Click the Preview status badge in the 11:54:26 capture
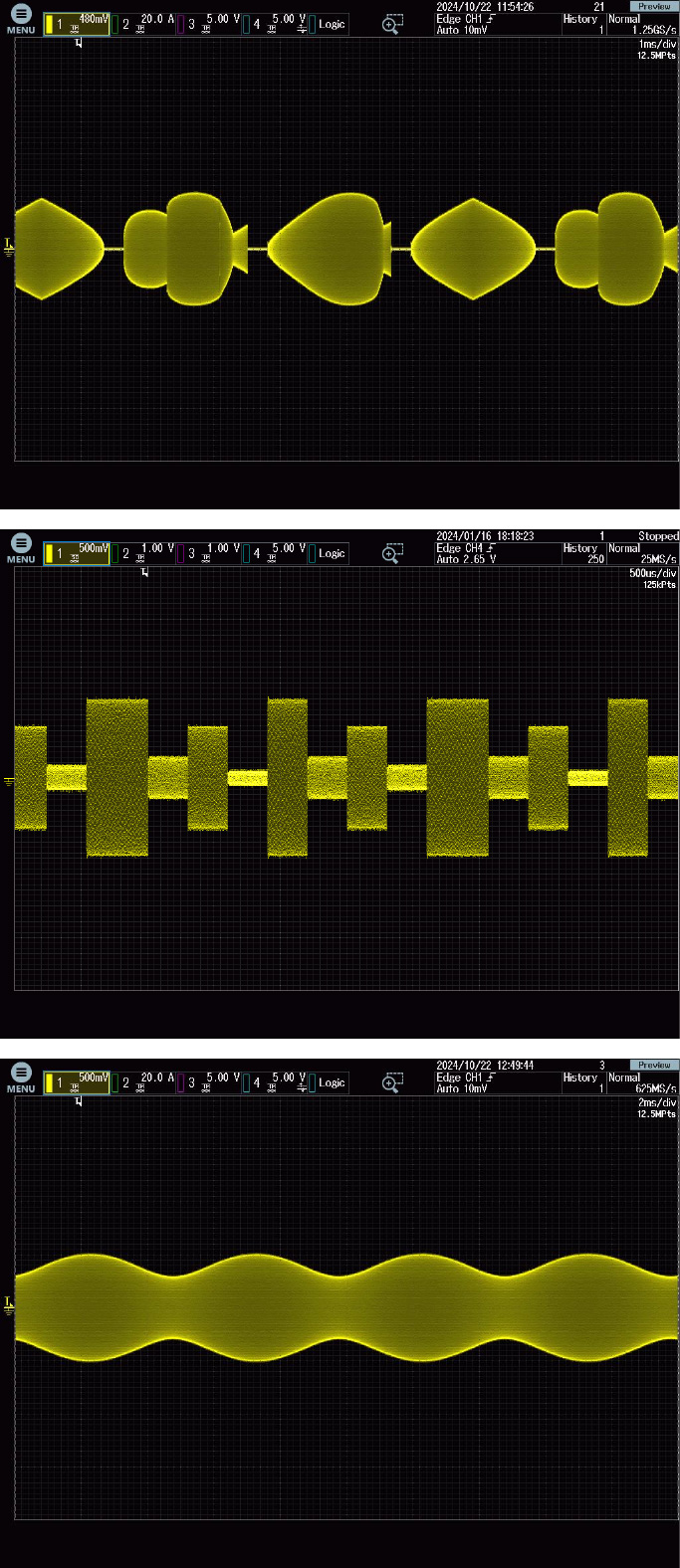The height and width of the screenshot is (1568, 680). [x=654, y=6]
